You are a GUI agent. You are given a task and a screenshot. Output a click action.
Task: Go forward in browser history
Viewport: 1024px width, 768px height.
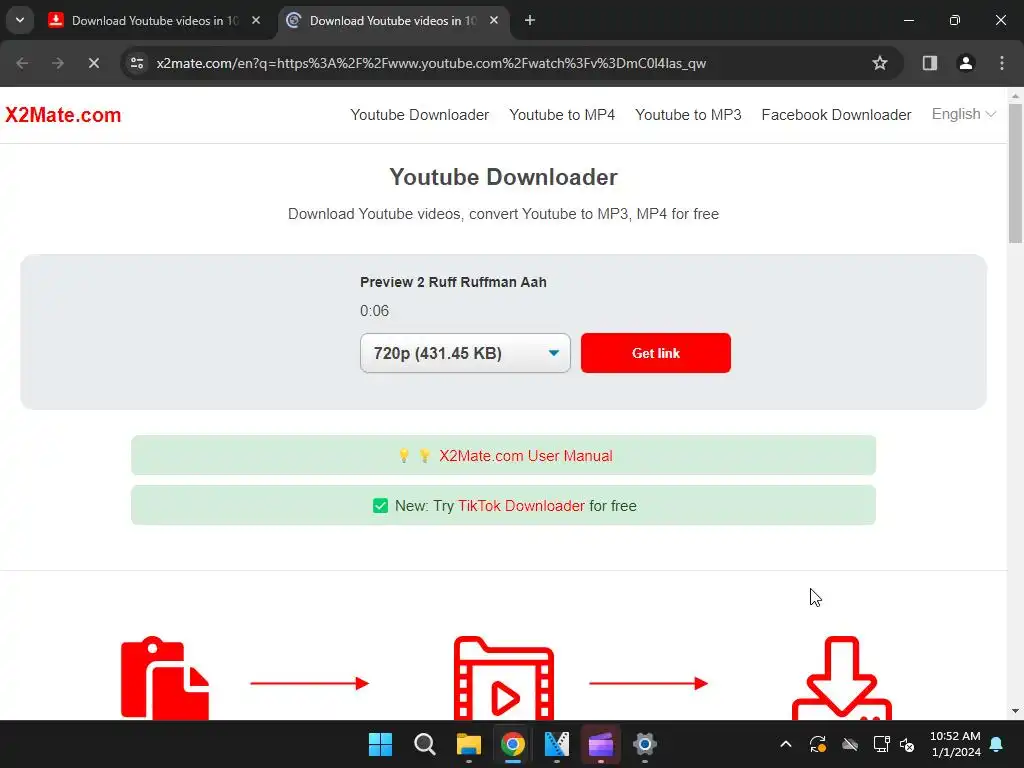pyautogui.click(x=58, y=63)
